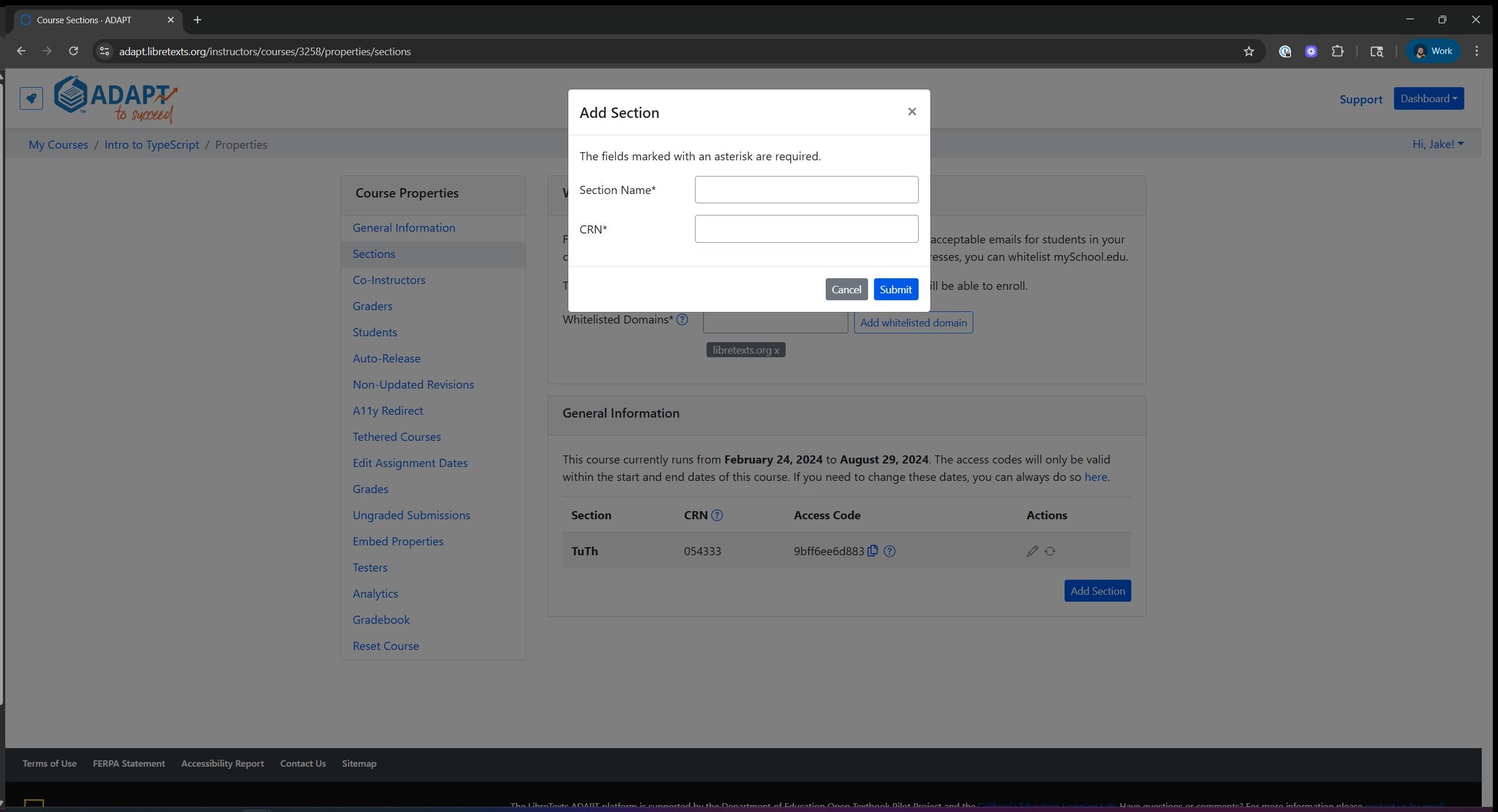This screenshot has width=1498, height=812.
Task: Open the Whitelisted Domains help icon
Action: [682, 319]
